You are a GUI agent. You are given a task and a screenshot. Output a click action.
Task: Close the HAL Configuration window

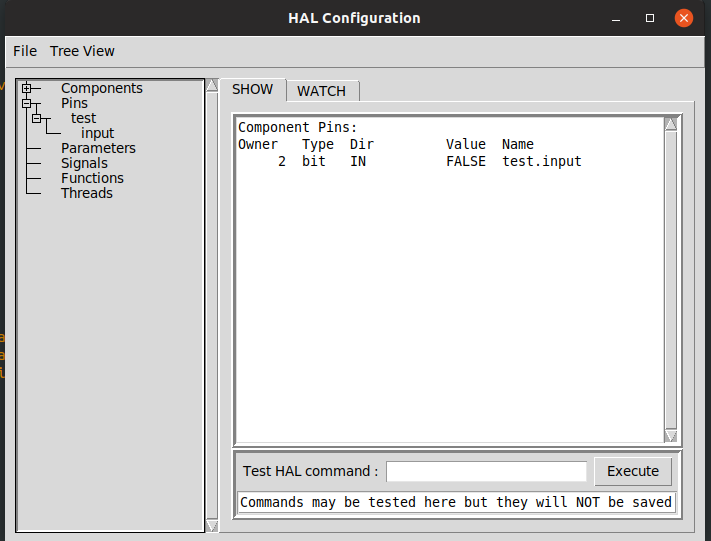click(684, 18)
